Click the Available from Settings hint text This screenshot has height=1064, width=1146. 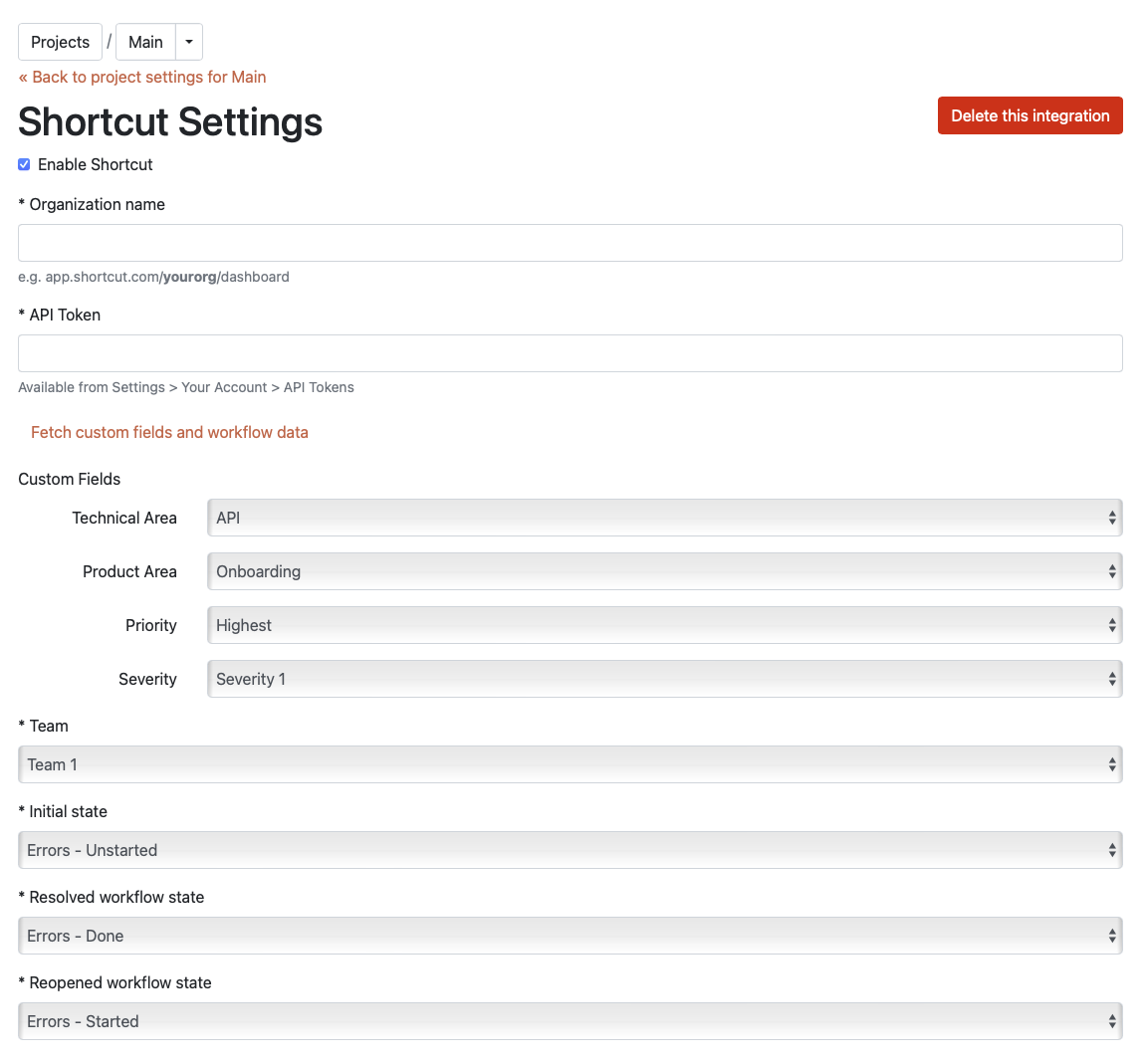point(185,387)
